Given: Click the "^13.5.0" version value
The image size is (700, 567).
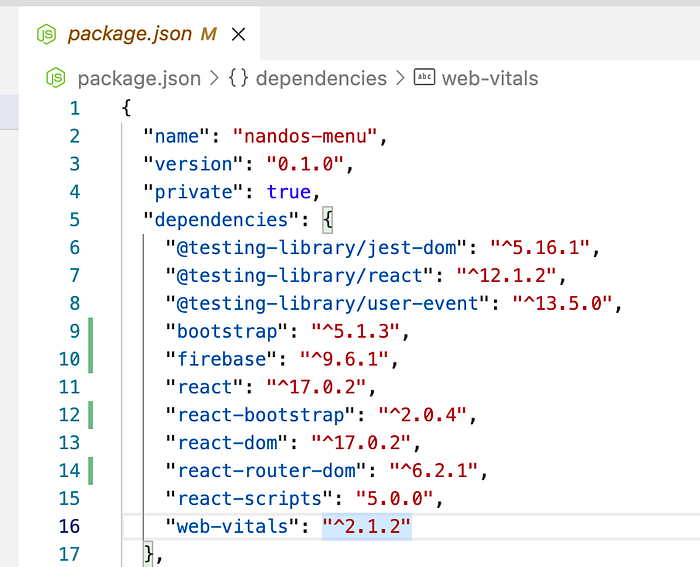Looking at the screenshot, I should [562, 304].
